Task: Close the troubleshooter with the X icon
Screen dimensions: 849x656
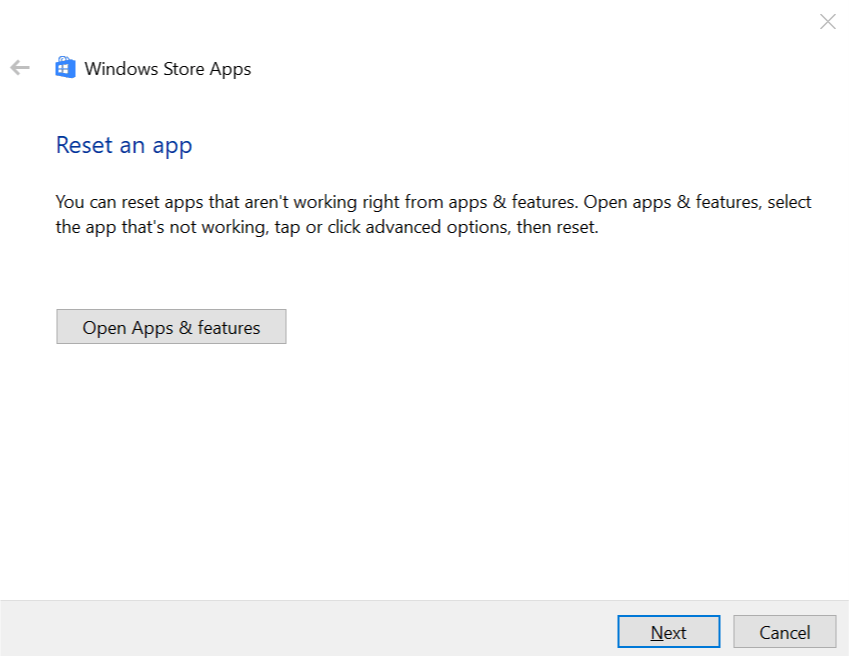Action: [x=827, y=22]
